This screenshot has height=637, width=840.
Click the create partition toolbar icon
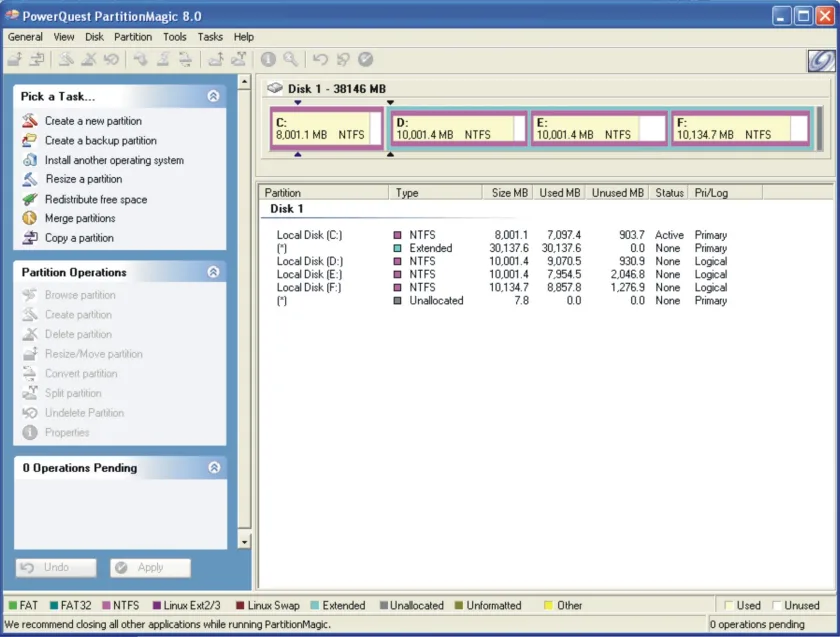tap(66, 59)
